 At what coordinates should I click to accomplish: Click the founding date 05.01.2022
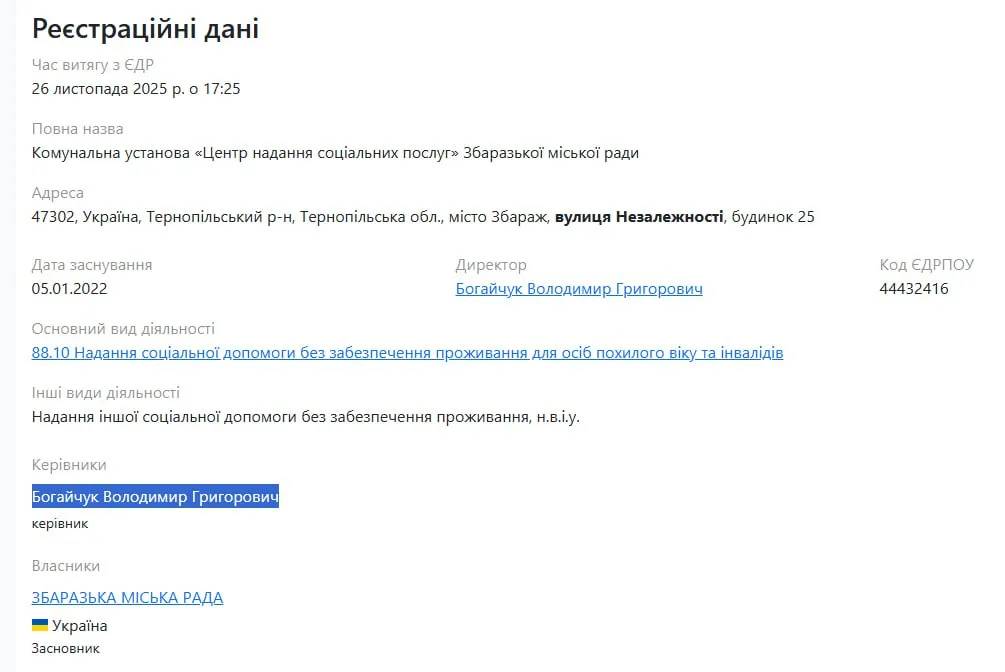tap(69, 289)
